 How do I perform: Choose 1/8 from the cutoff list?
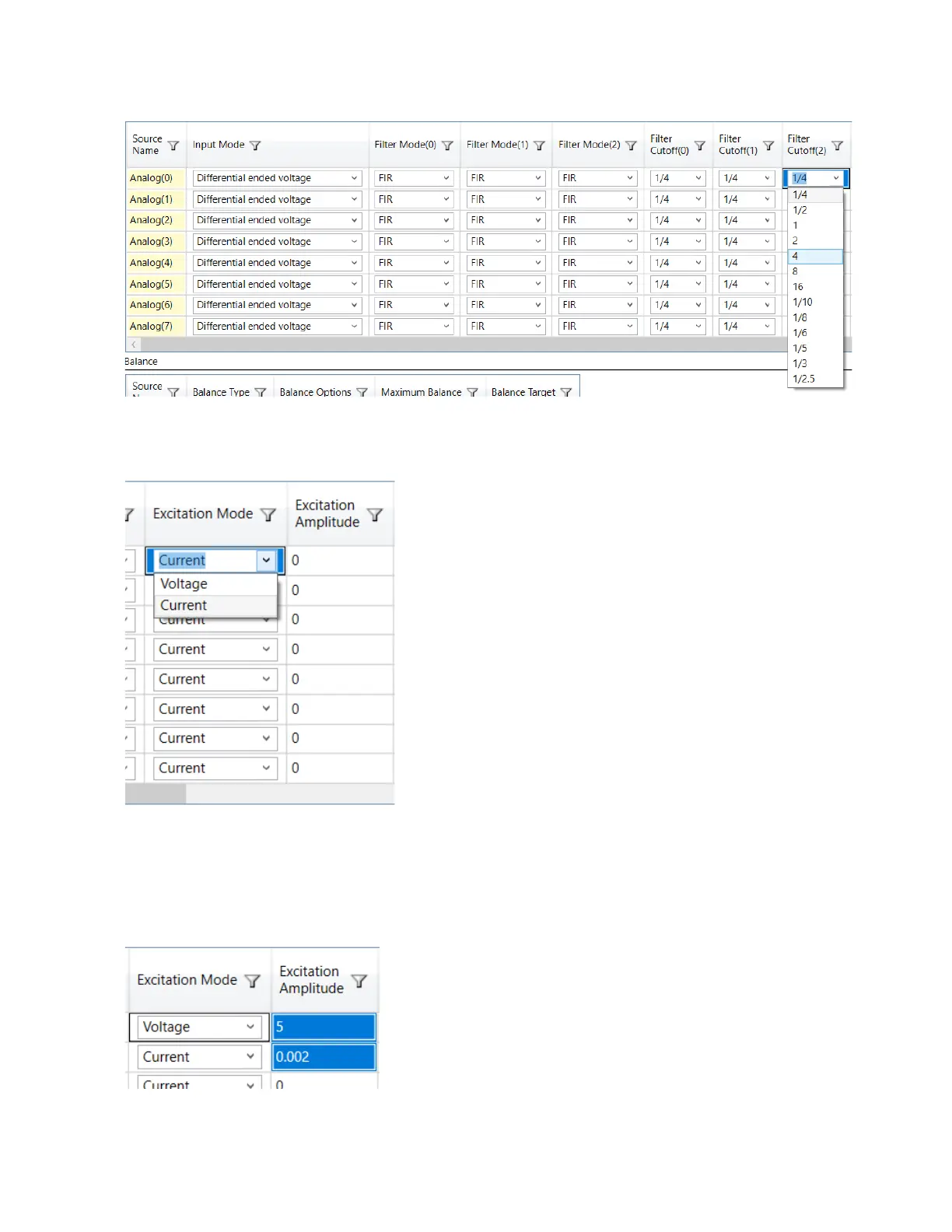tap(815, 317)
